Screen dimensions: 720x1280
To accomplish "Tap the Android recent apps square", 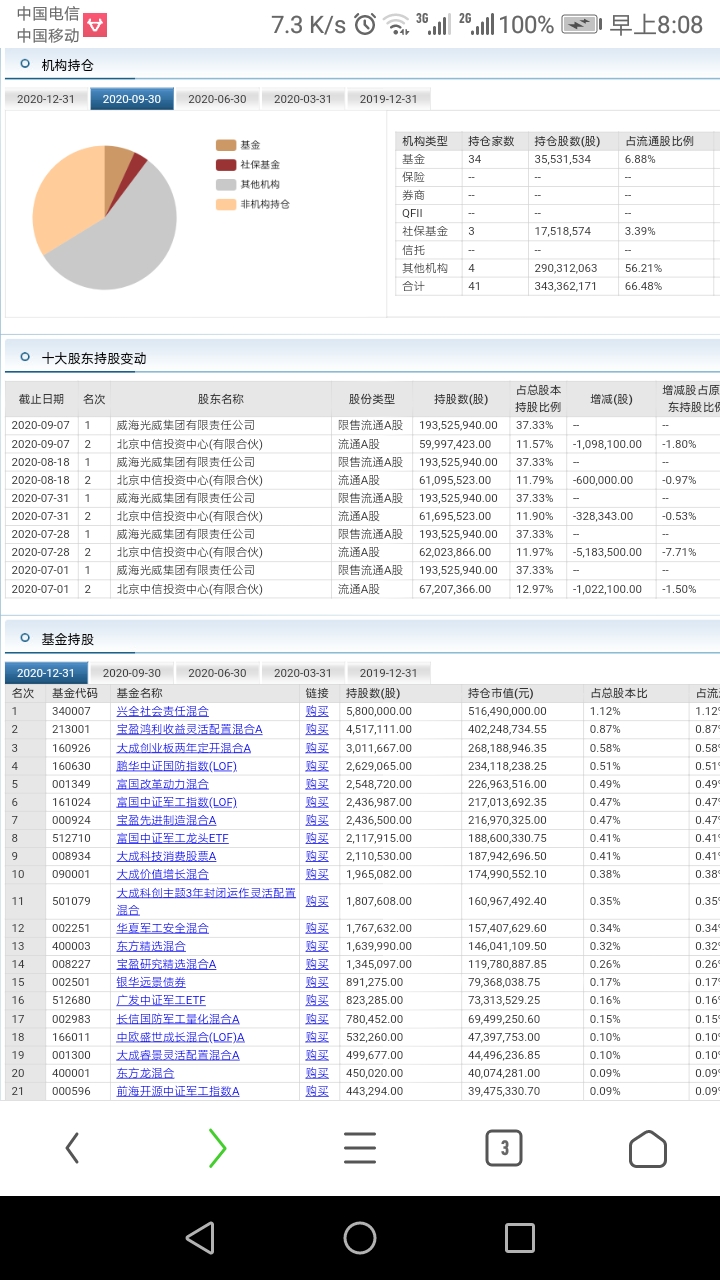I will point(520,1238).
